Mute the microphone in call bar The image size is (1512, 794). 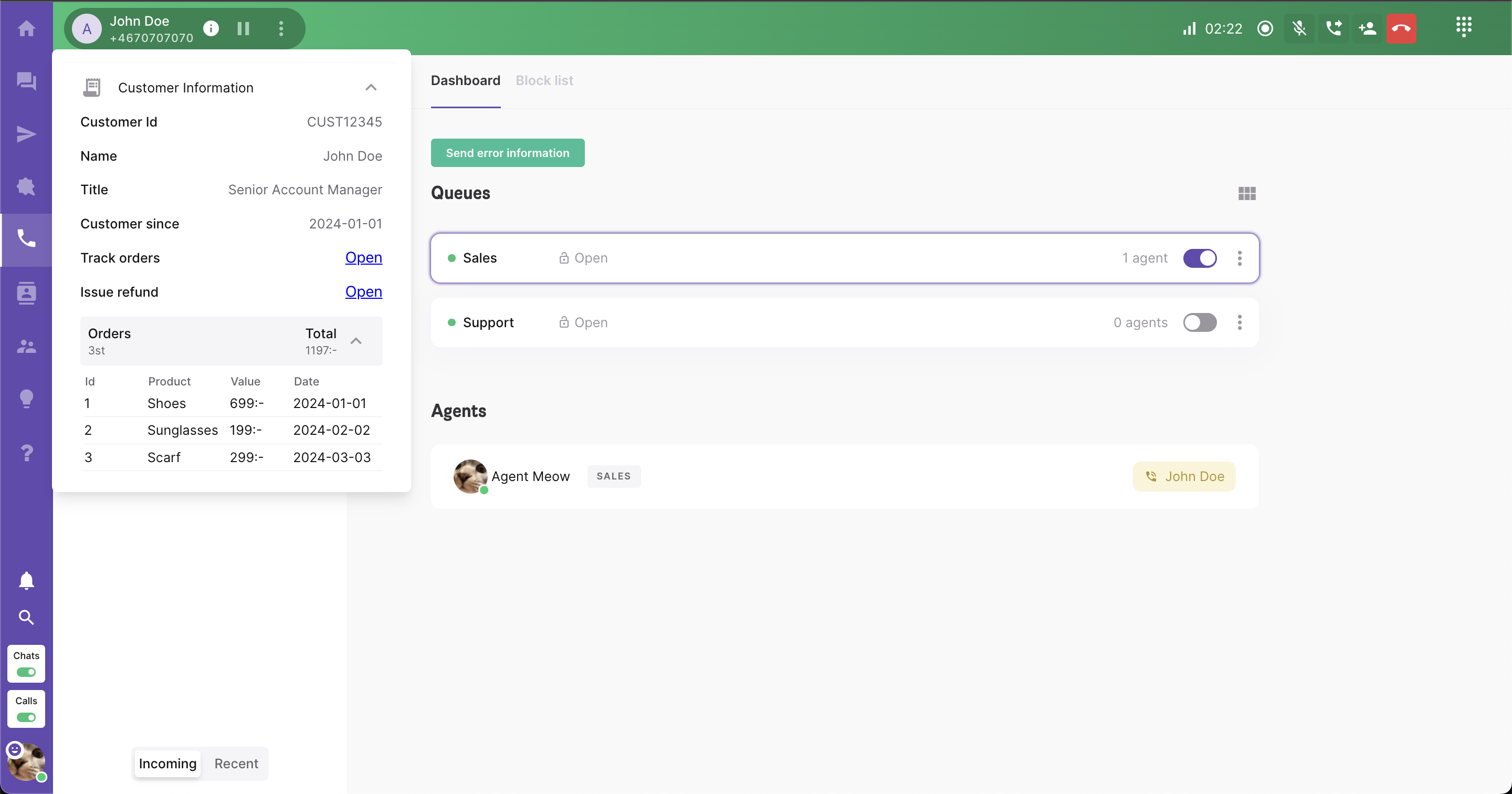pos(1299,28)
